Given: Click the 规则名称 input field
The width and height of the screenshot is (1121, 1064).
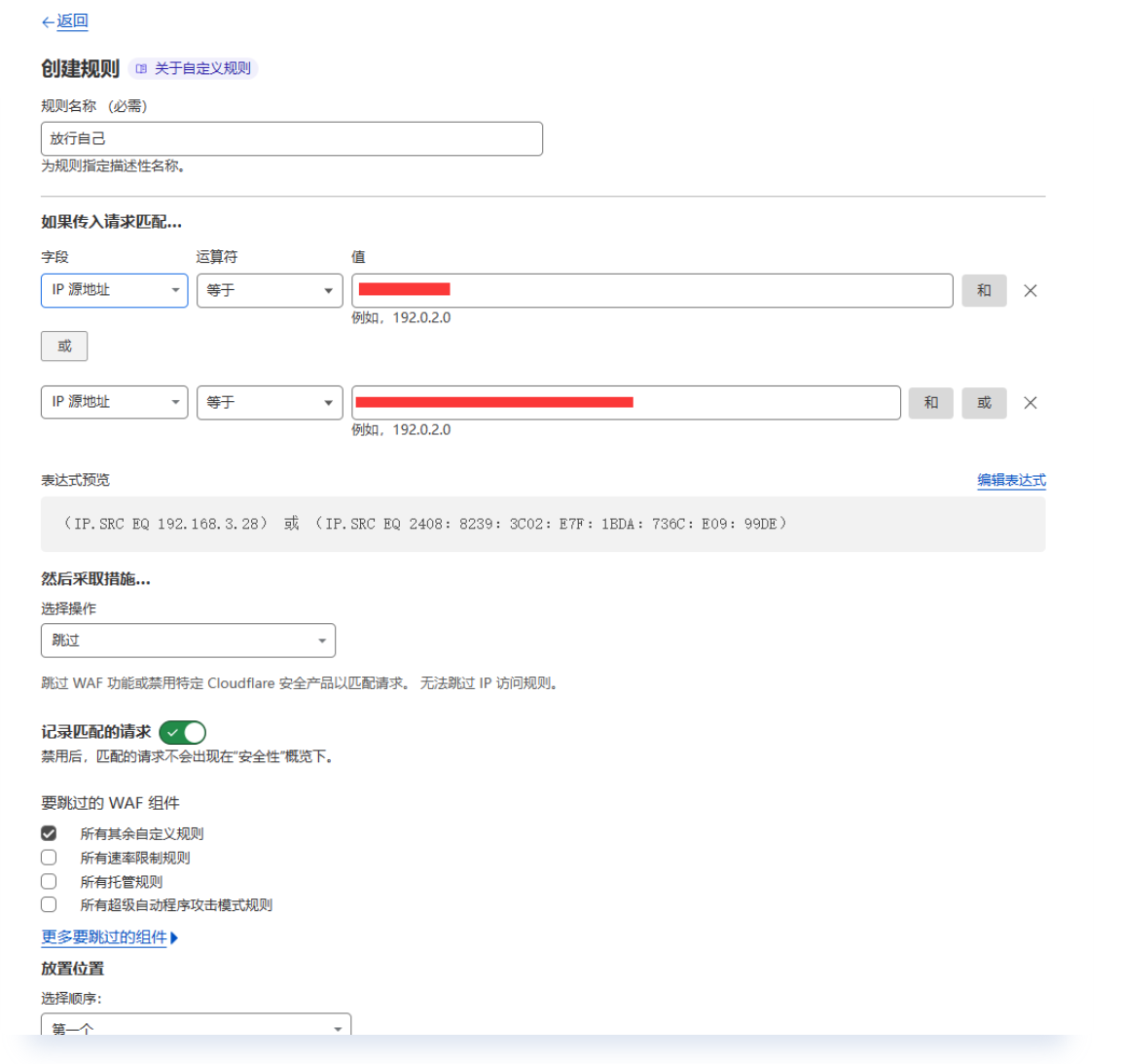Looking at the screenshot, I should point(291,139).
